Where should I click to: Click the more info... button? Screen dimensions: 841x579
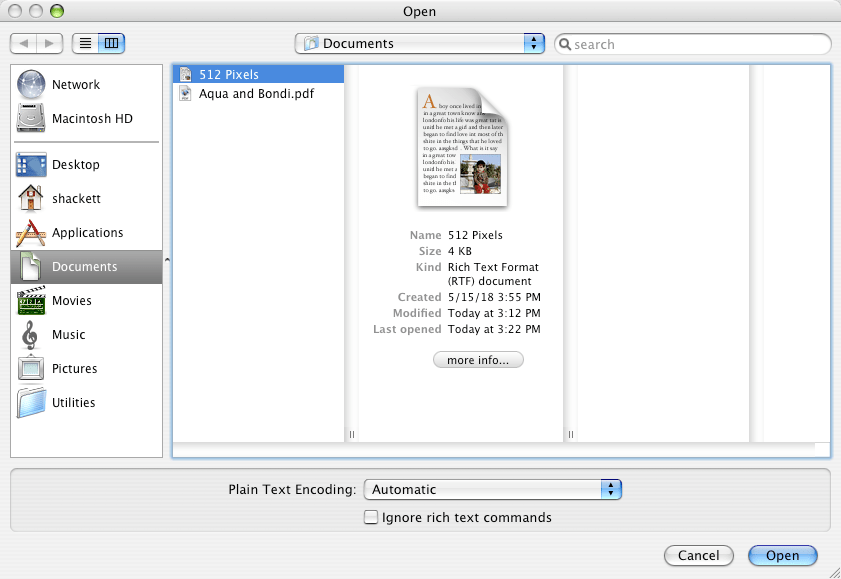pos(478,360)
